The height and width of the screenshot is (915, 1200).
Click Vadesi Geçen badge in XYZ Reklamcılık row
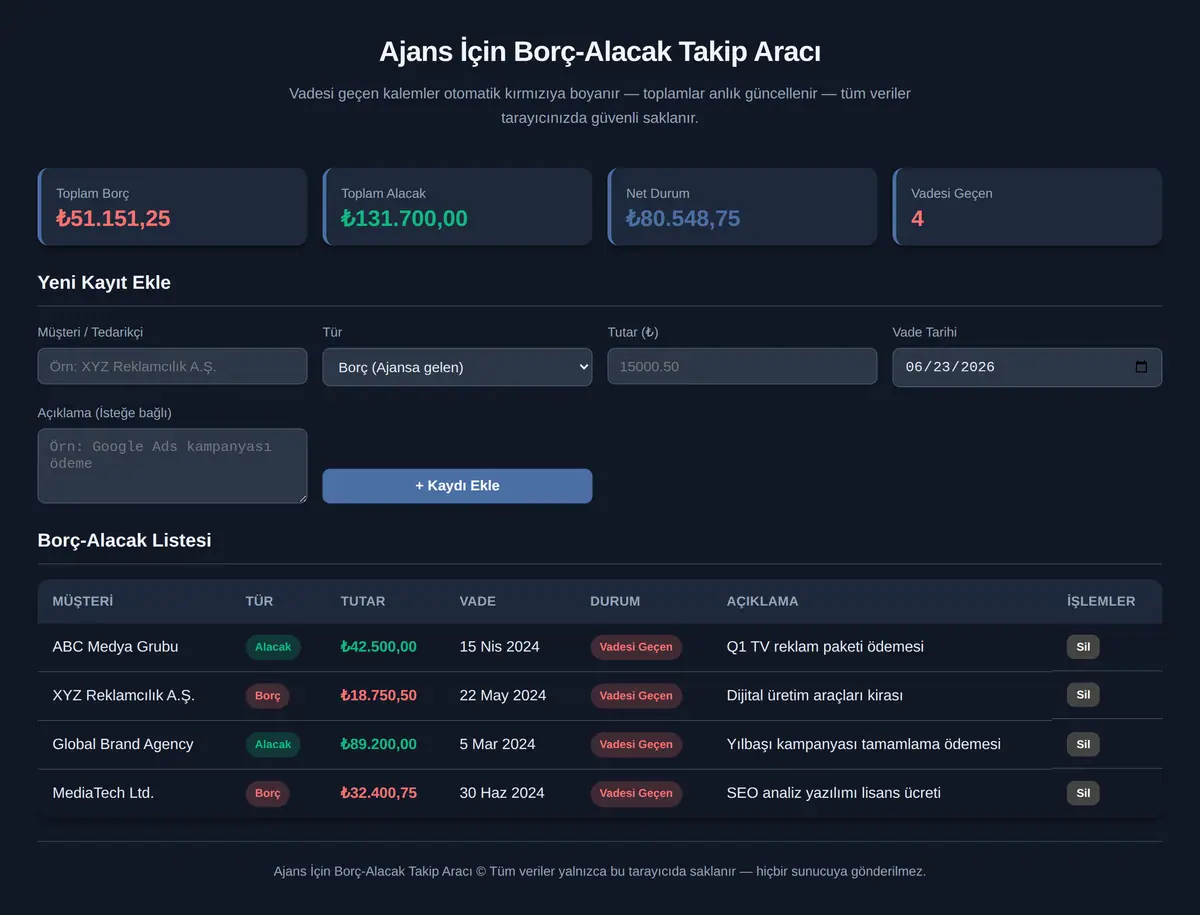(636, 695)
